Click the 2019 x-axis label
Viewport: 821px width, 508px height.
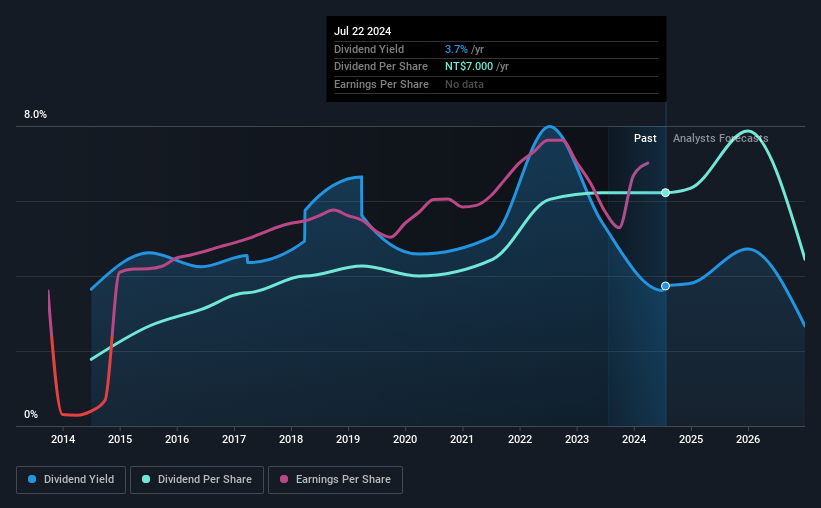348,439
